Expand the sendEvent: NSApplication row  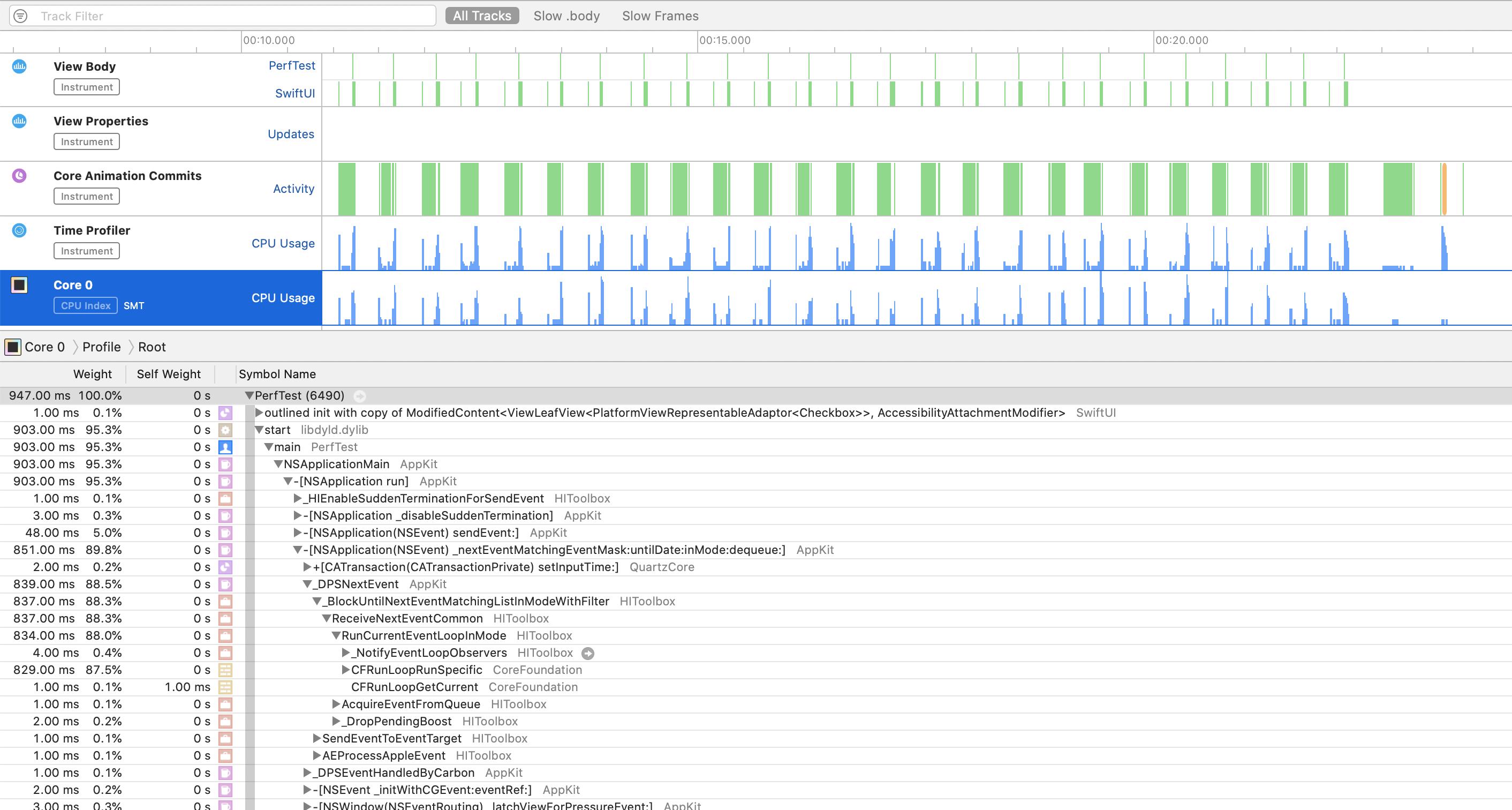(298, 532)
